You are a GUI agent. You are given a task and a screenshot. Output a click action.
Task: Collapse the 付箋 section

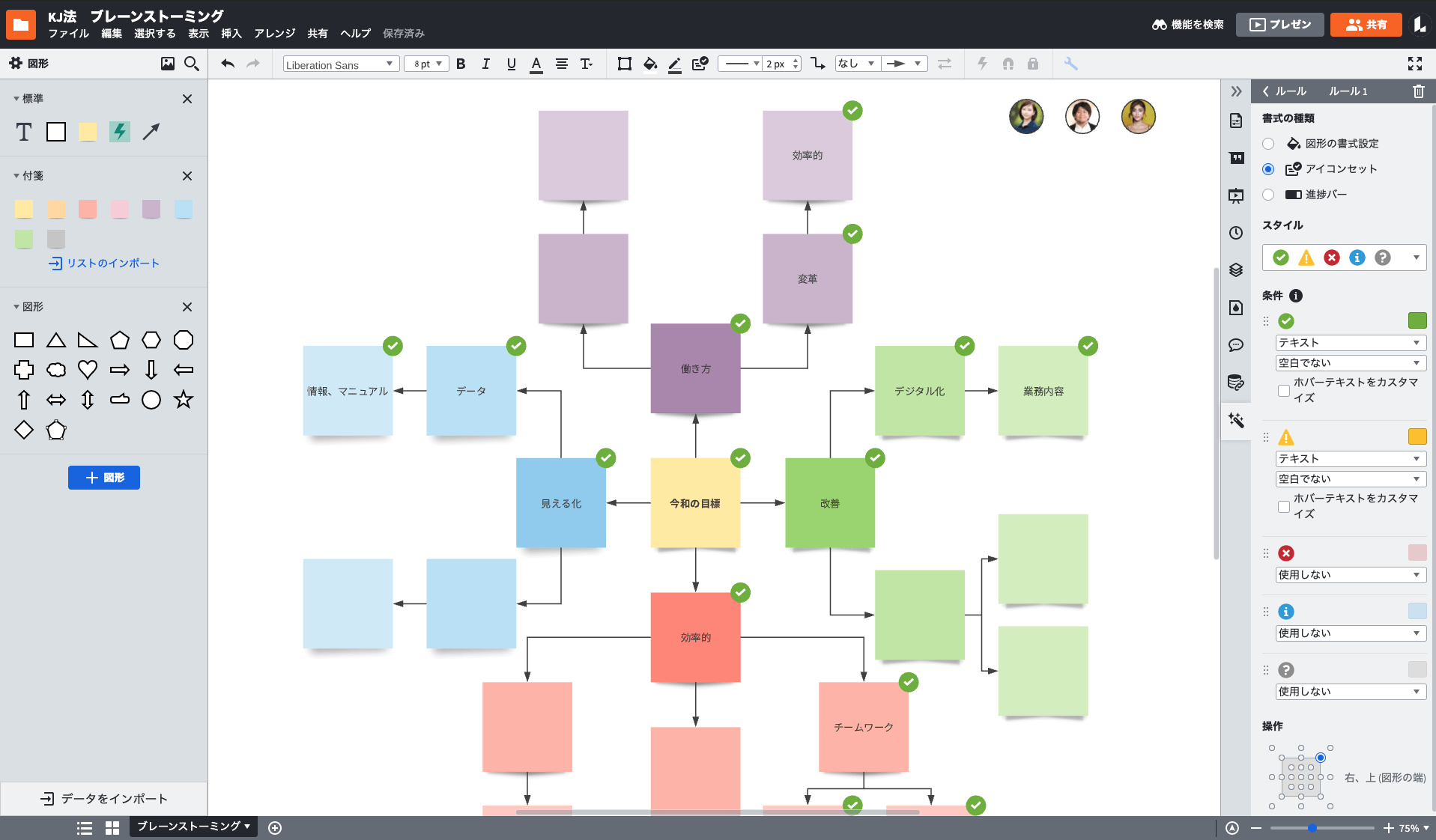pos(16,176)
